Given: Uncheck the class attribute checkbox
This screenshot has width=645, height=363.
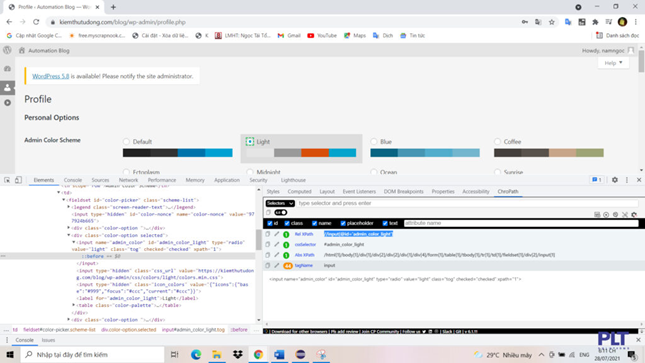Looking at the screenshot, I should pyautogui.click(x=287, y=223).
